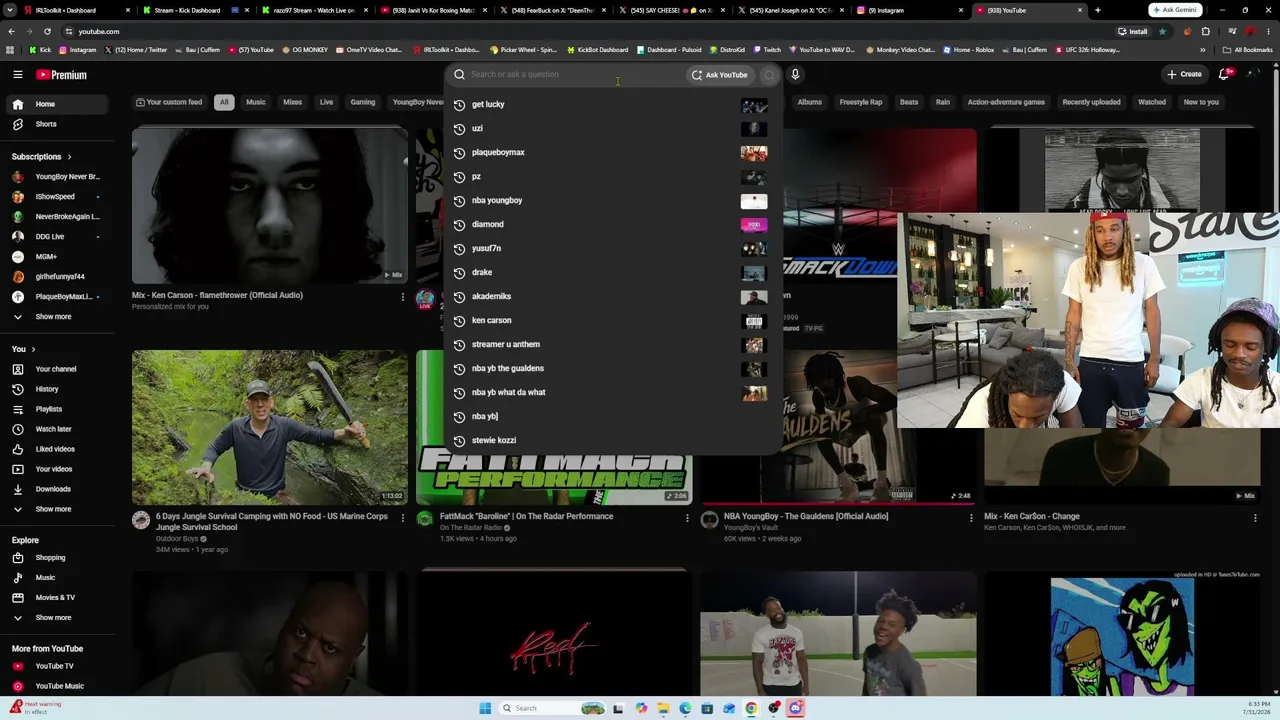This screenshot has width=1280, height=720.
Task: Select the "nba youngboy" search suggestion
Action: pyautogui.click(x=611, y=200)
